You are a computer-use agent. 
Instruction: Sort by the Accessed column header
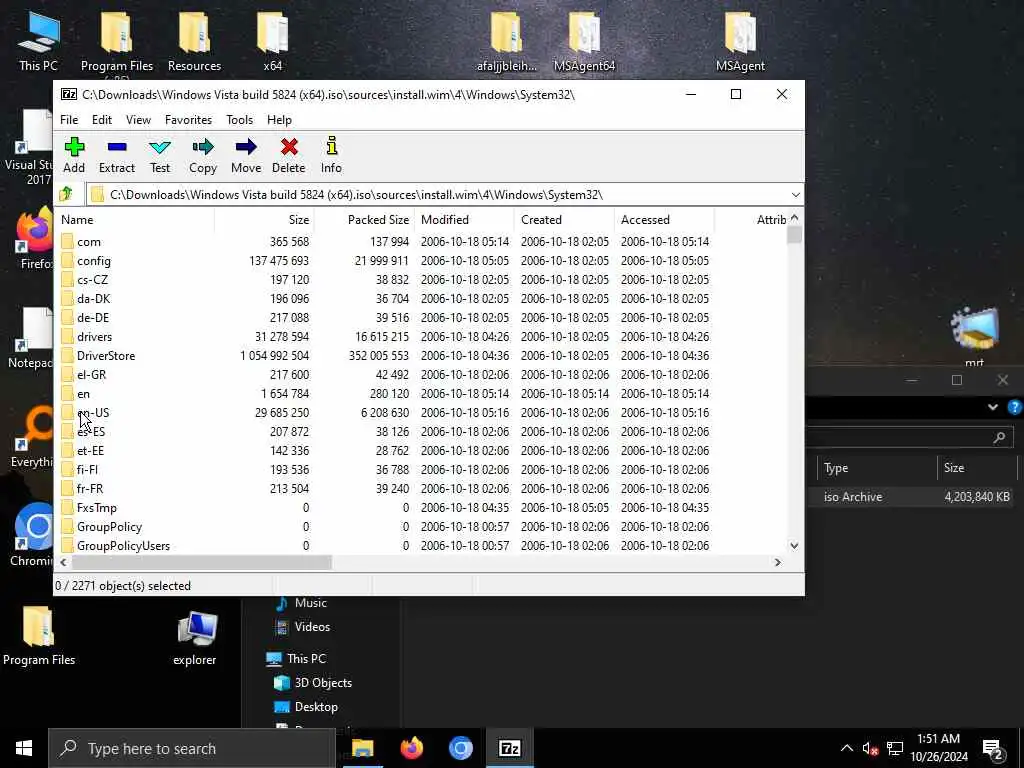coord(664,219)
